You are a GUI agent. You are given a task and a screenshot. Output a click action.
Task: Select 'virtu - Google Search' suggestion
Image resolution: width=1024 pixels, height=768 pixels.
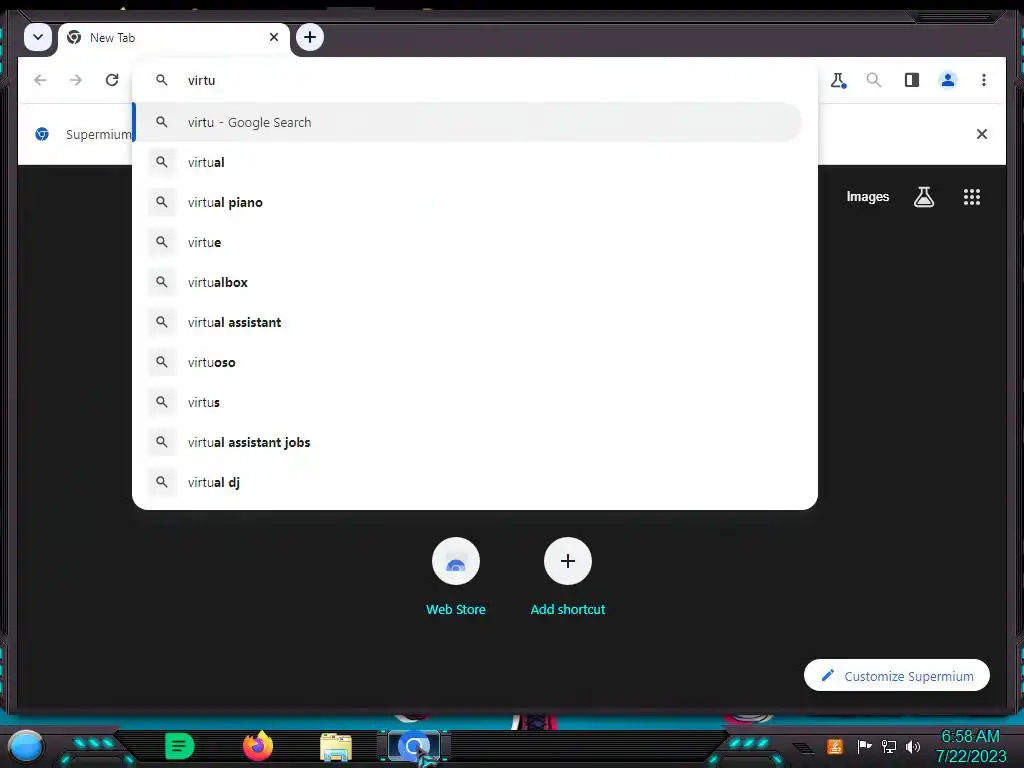(468, 122)
